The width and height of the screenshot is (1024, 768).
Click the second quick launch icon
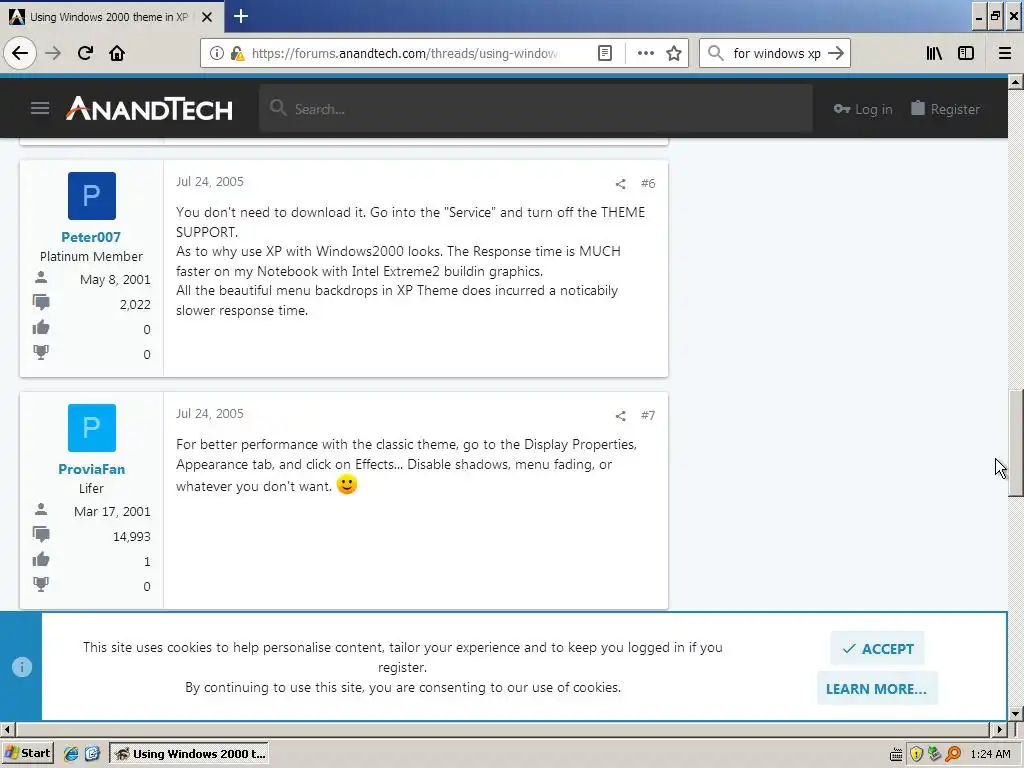[x=92, y=754]
